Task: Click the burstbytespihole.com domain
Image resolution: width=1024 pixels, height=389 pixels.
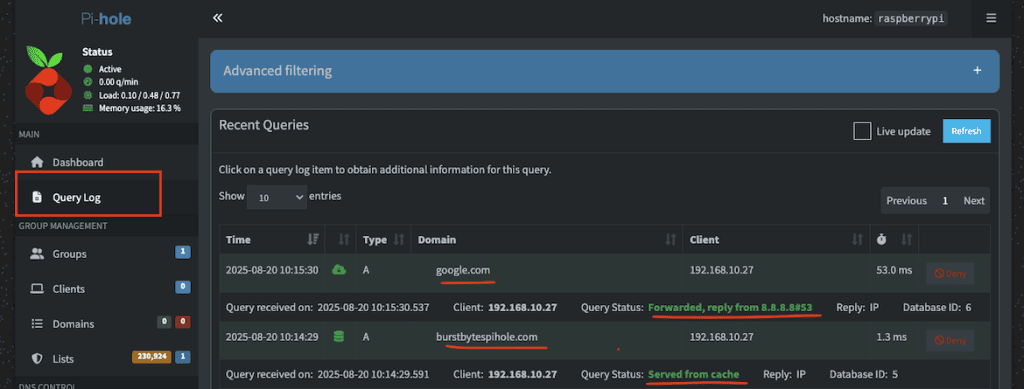Action: [487, 337]
